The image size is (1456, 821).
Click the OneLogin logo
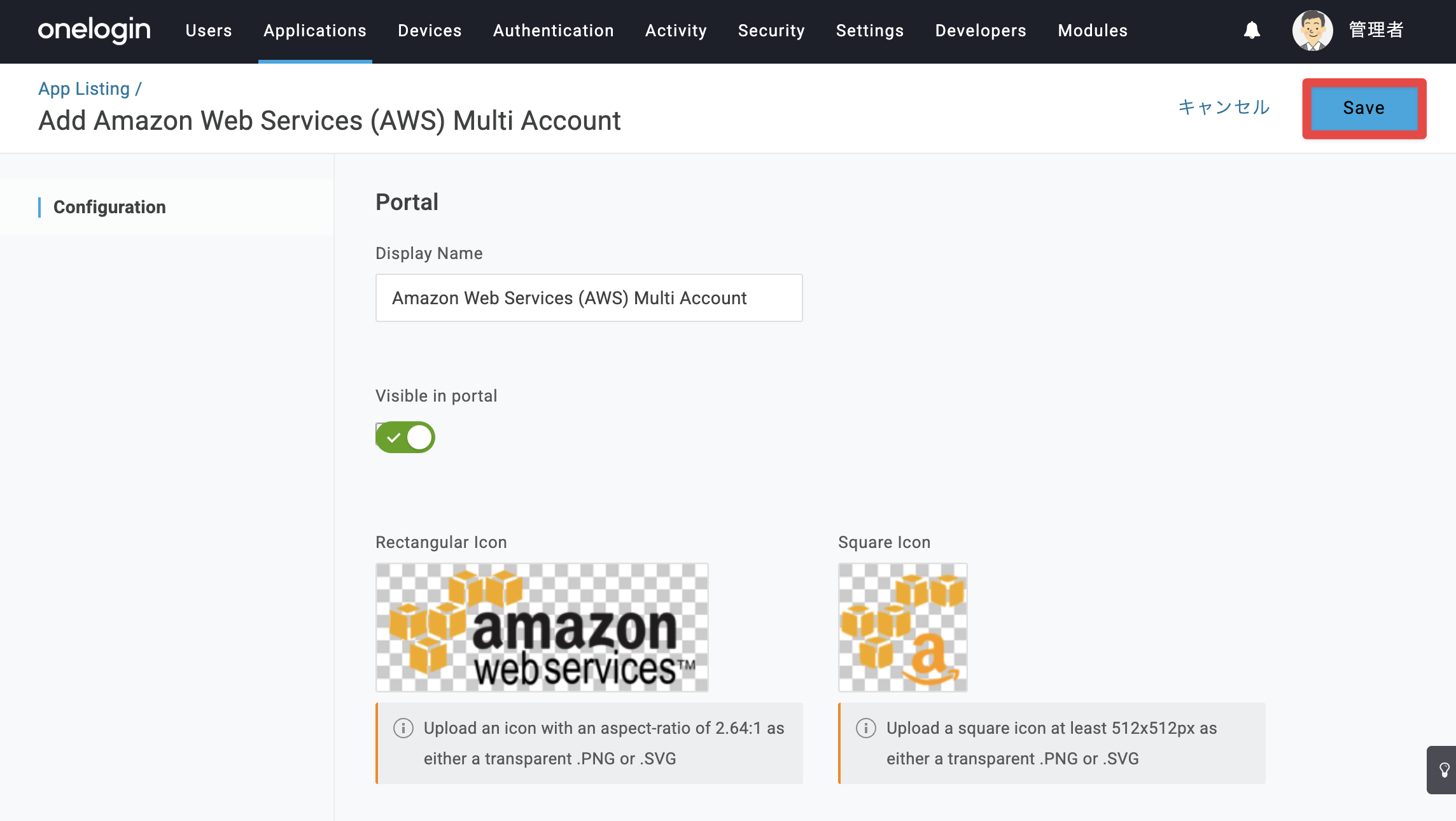coord(94,30)
